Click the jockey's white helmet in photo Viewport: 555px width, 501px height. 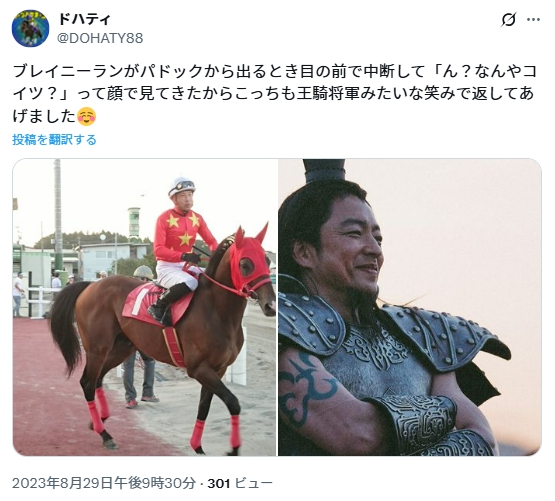[181, 186]
